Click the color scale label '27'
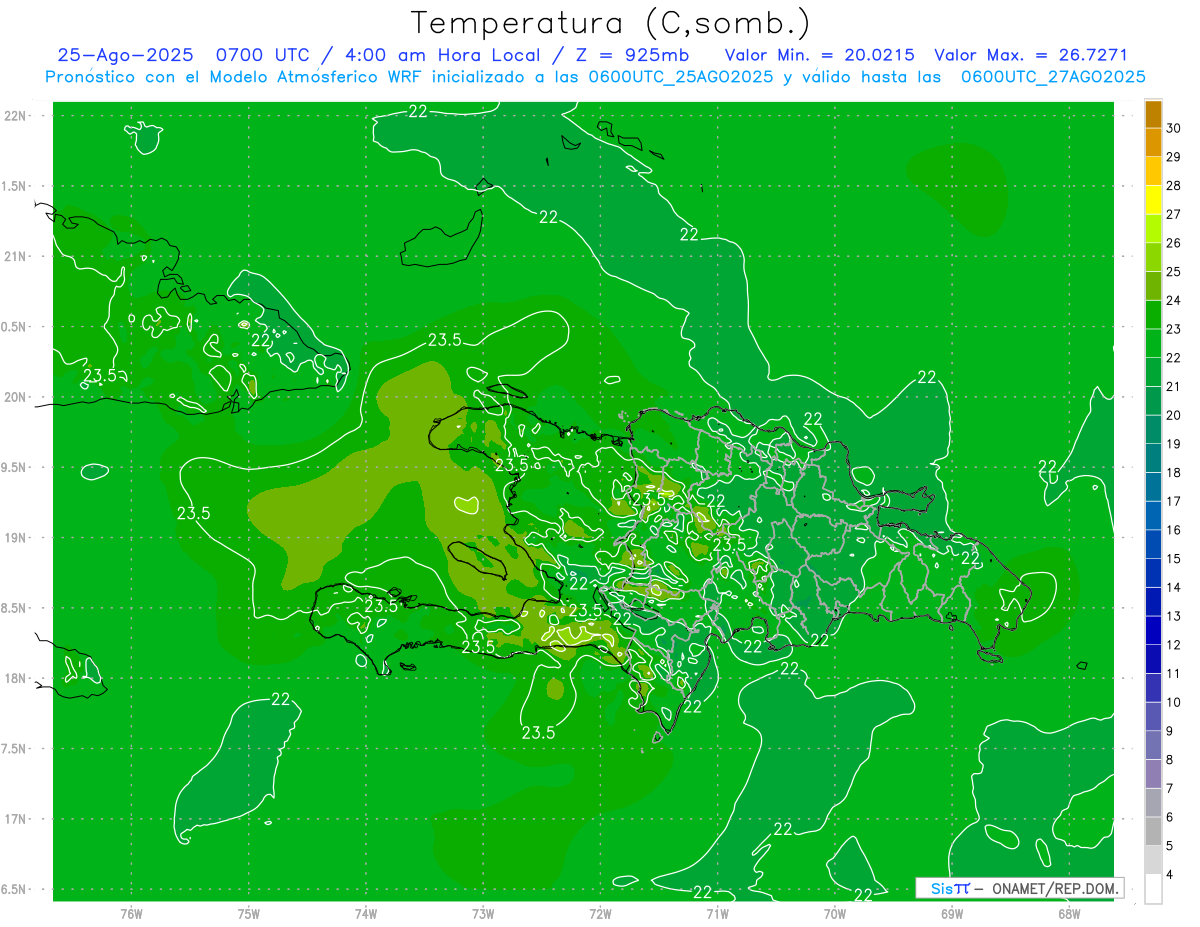1200x927 pixels. tap(1174, 214)
